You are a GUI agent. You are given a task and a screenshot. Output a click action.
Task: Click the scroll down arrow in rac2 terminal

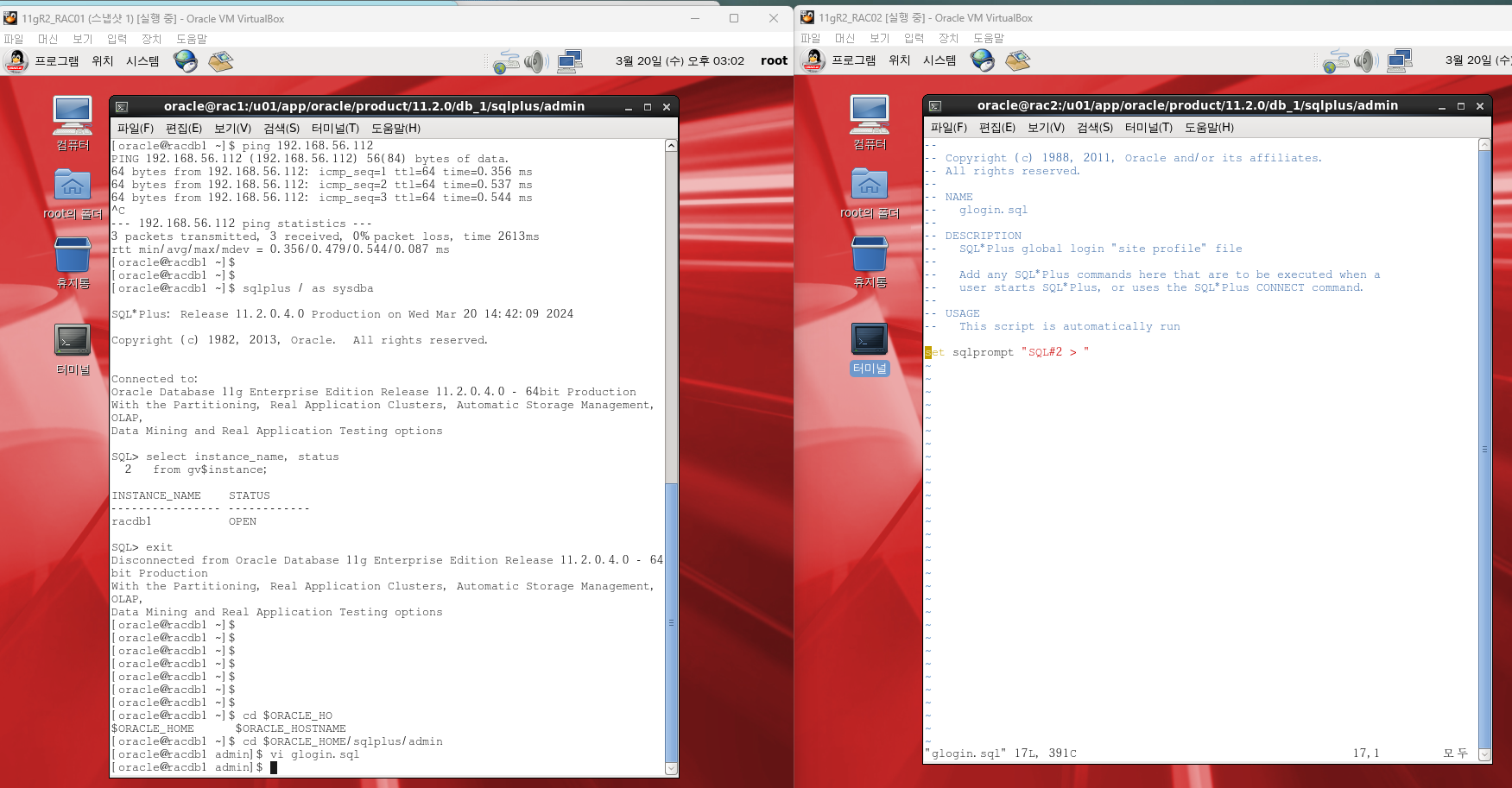1484,754
